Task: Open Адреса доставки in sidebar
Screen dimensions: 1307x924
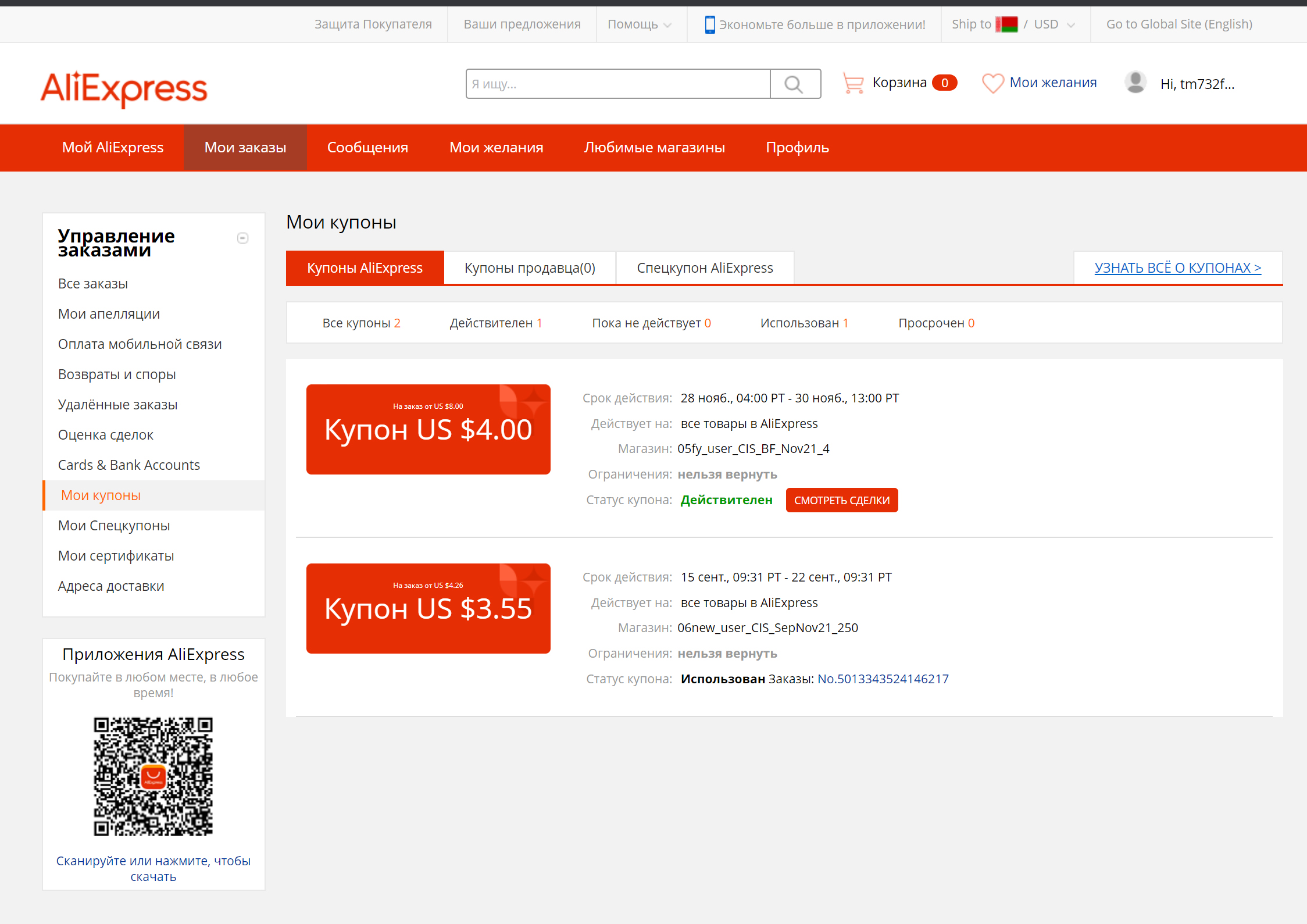Action: coord(111,586)
